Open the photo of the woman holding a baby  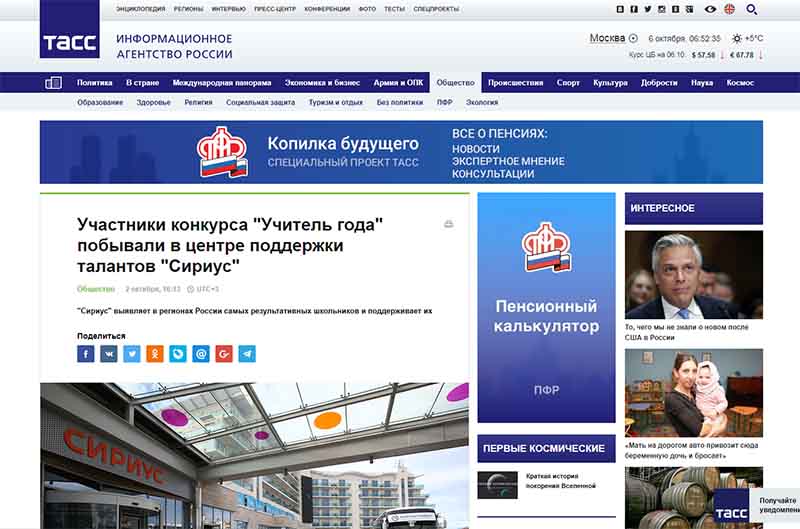click(694, 393)
